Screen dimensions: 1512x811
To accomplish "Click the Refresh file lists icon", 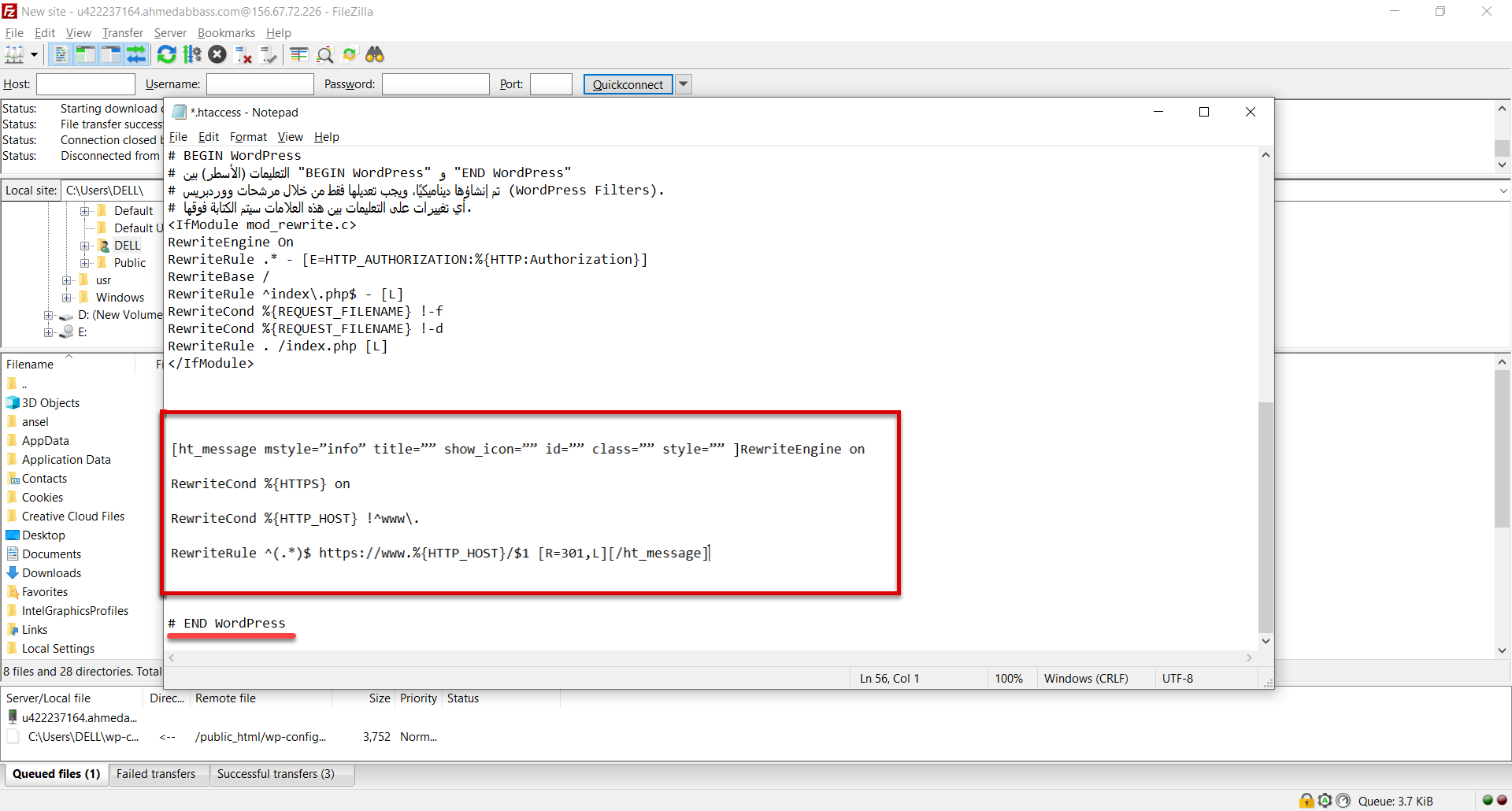I will coord(166,54).
